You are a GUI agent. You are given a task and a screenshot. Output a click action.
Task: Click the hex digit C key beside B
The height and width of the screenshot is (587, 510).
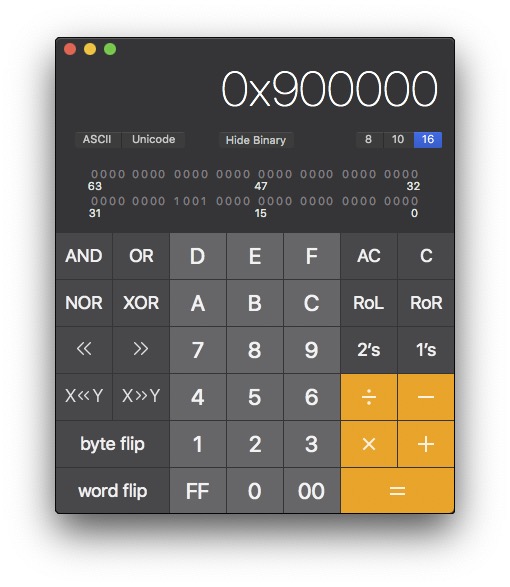(x=312, y=303)
